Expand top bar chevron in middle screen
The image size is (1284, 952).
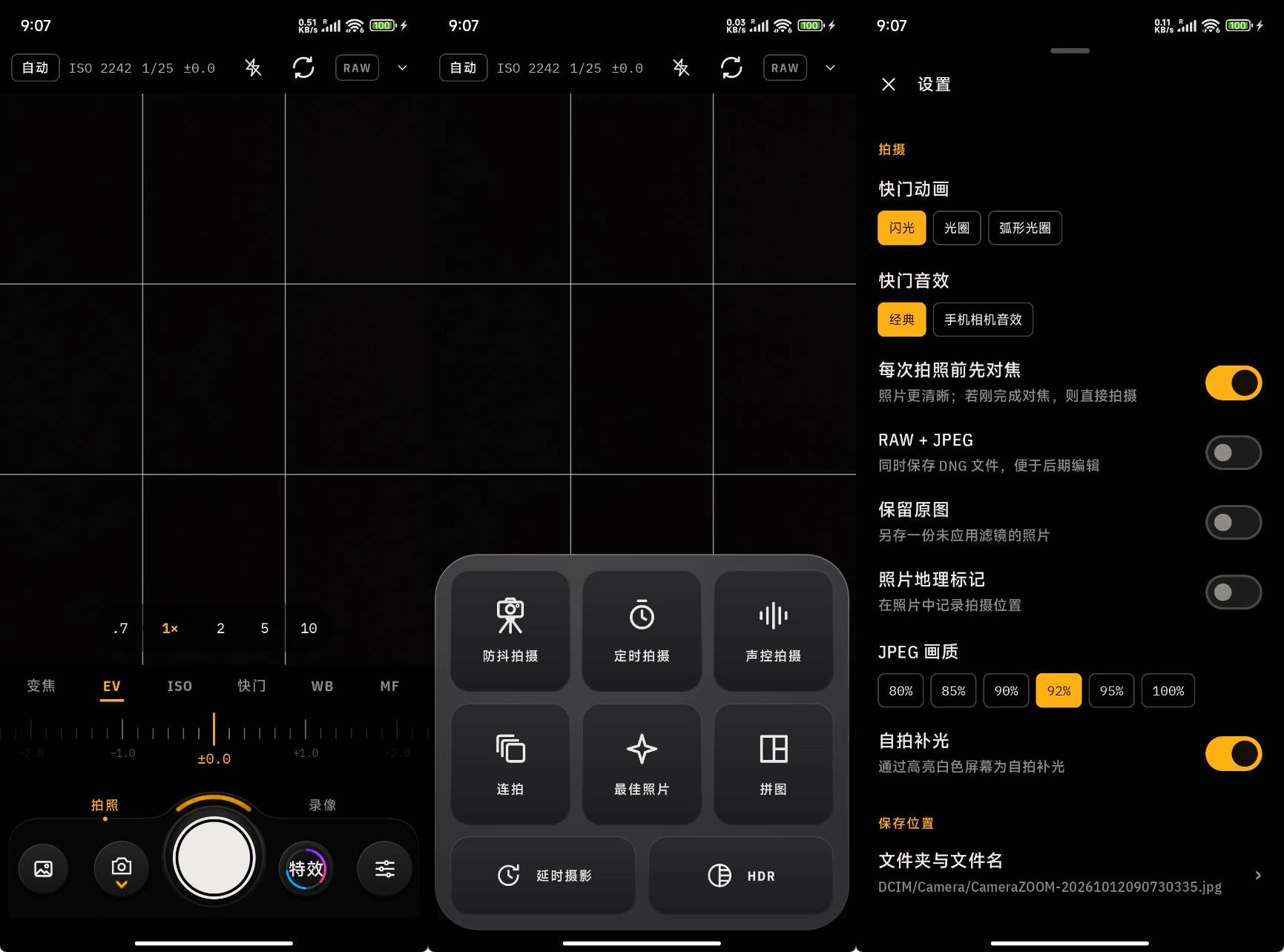tap(831, 68)
